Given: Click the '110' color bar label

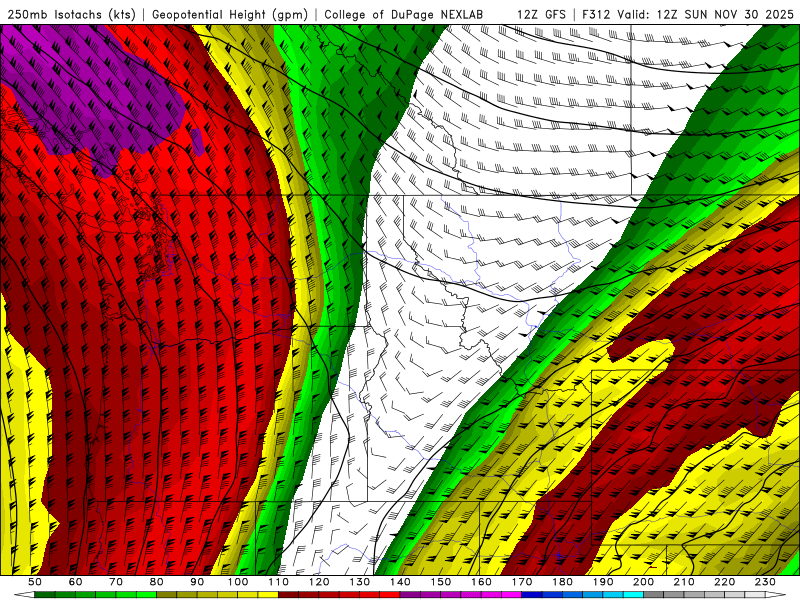Looking at the screenshot, I should (x=278, y=582).
